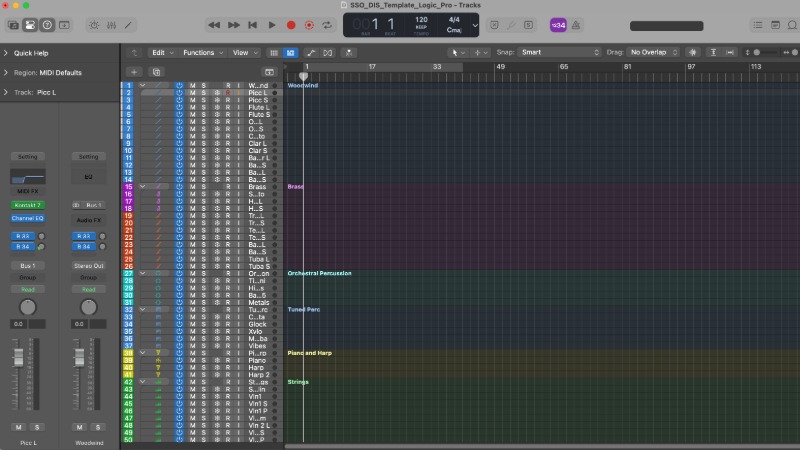Click the Channel EQ plugin slot

tap(27, 217)
